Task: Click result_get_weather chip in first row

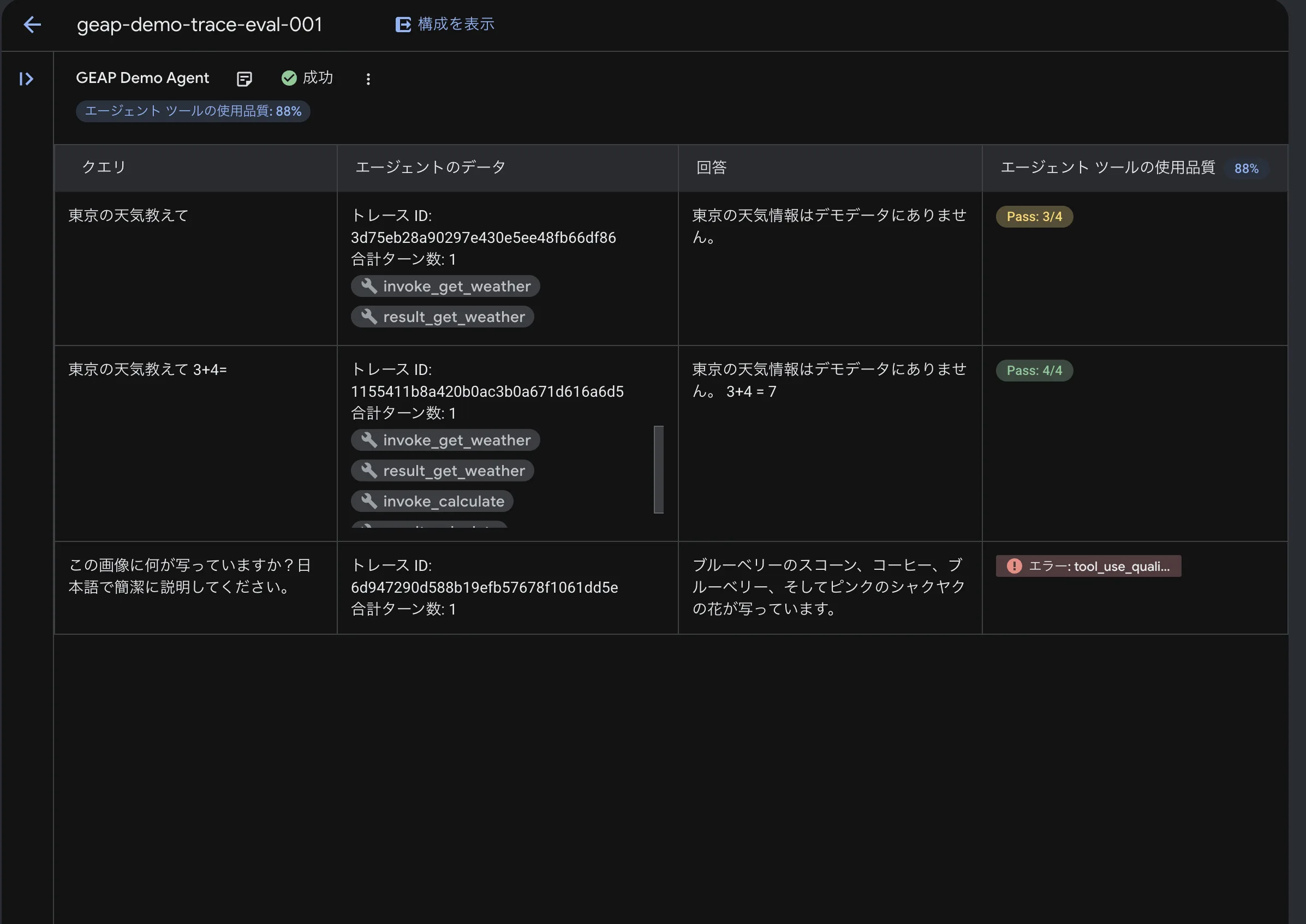Action: click(443, 317)
